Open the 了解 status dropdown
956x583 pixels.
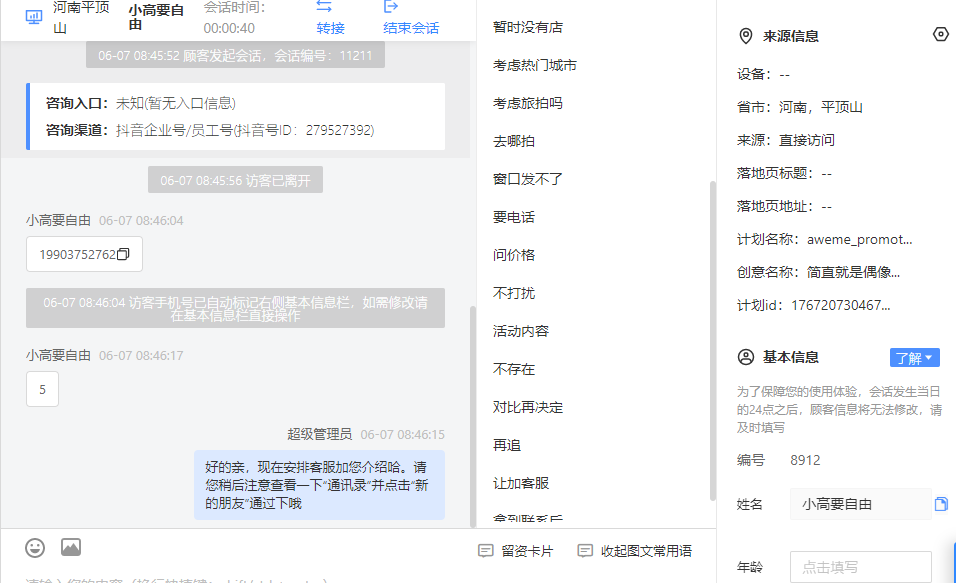click(915, 357)
